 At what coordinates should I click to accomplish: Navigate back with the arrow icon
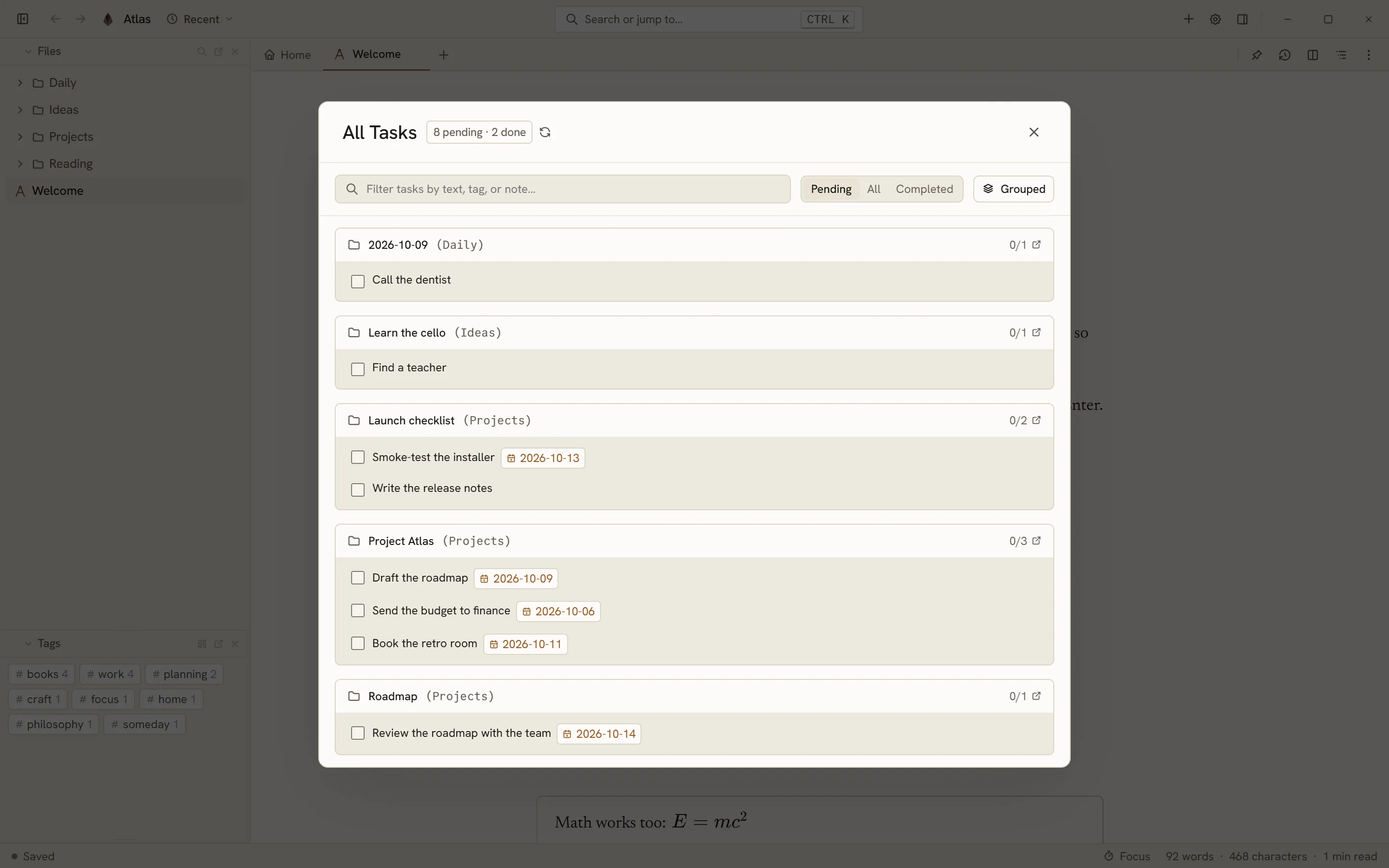point(55,19)
